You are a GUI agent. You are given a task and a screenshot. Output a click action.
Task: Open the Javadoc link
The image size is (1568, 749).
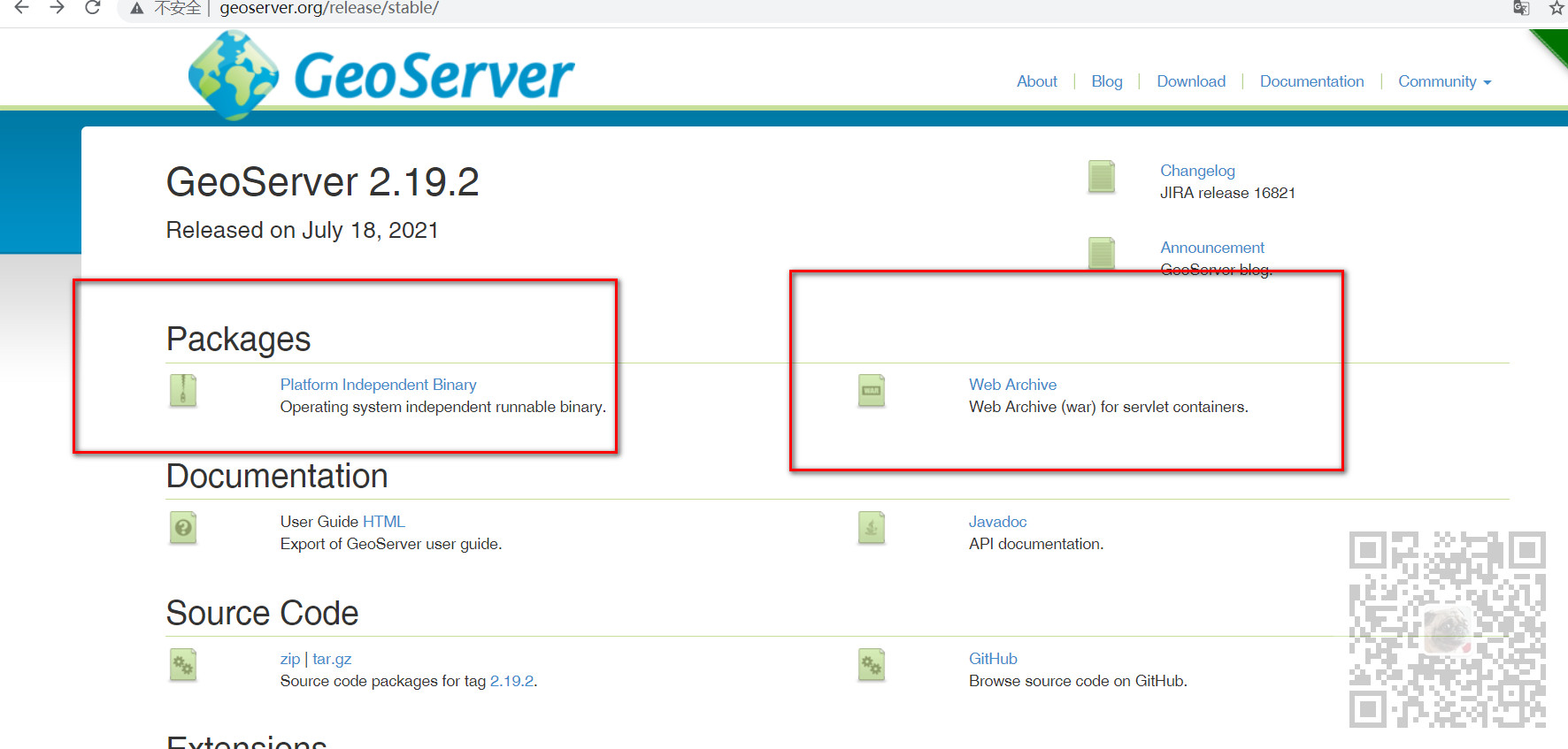[997, 522]
